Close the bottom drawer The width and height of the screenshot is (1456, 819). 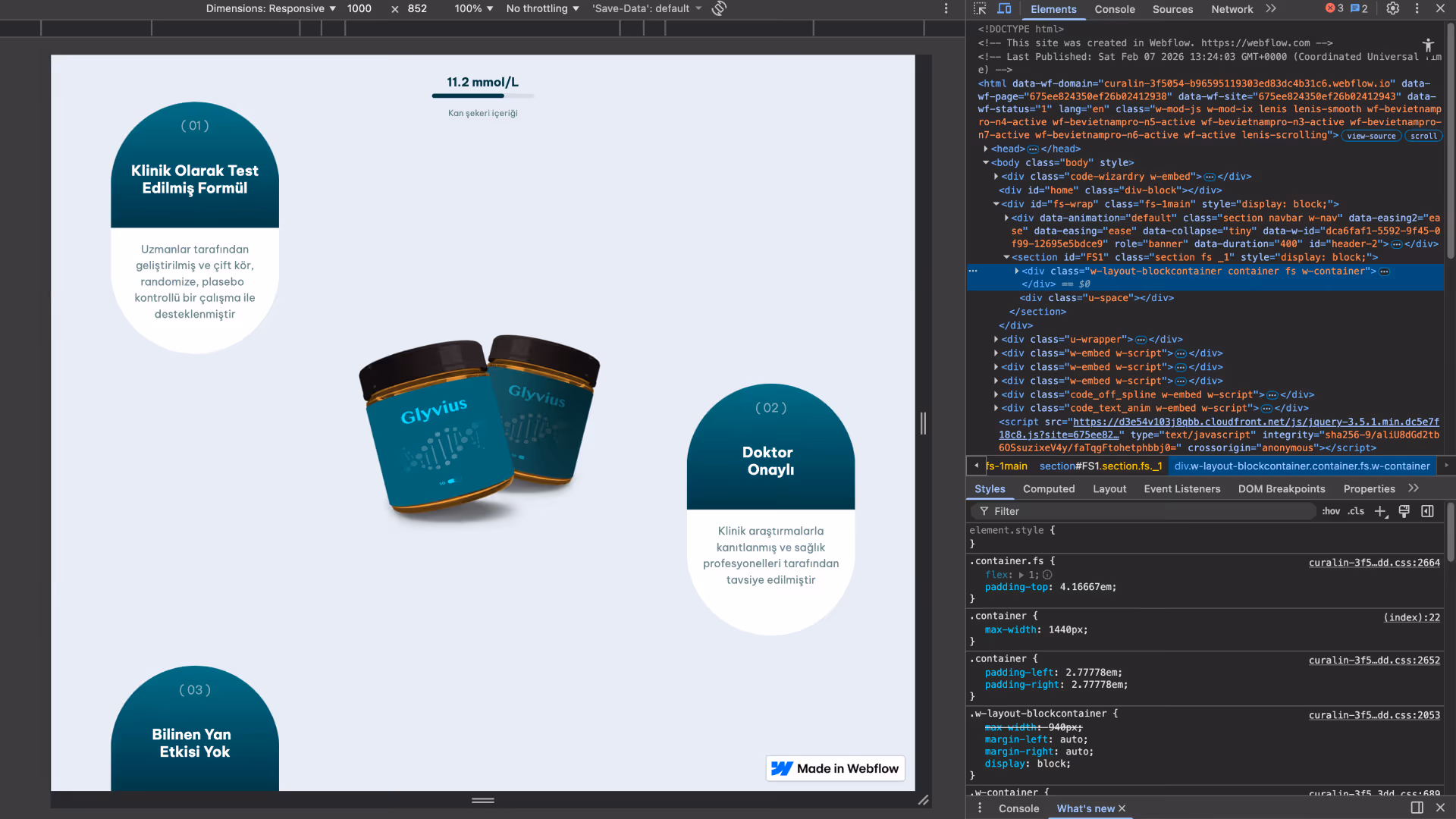[1440, 808]
